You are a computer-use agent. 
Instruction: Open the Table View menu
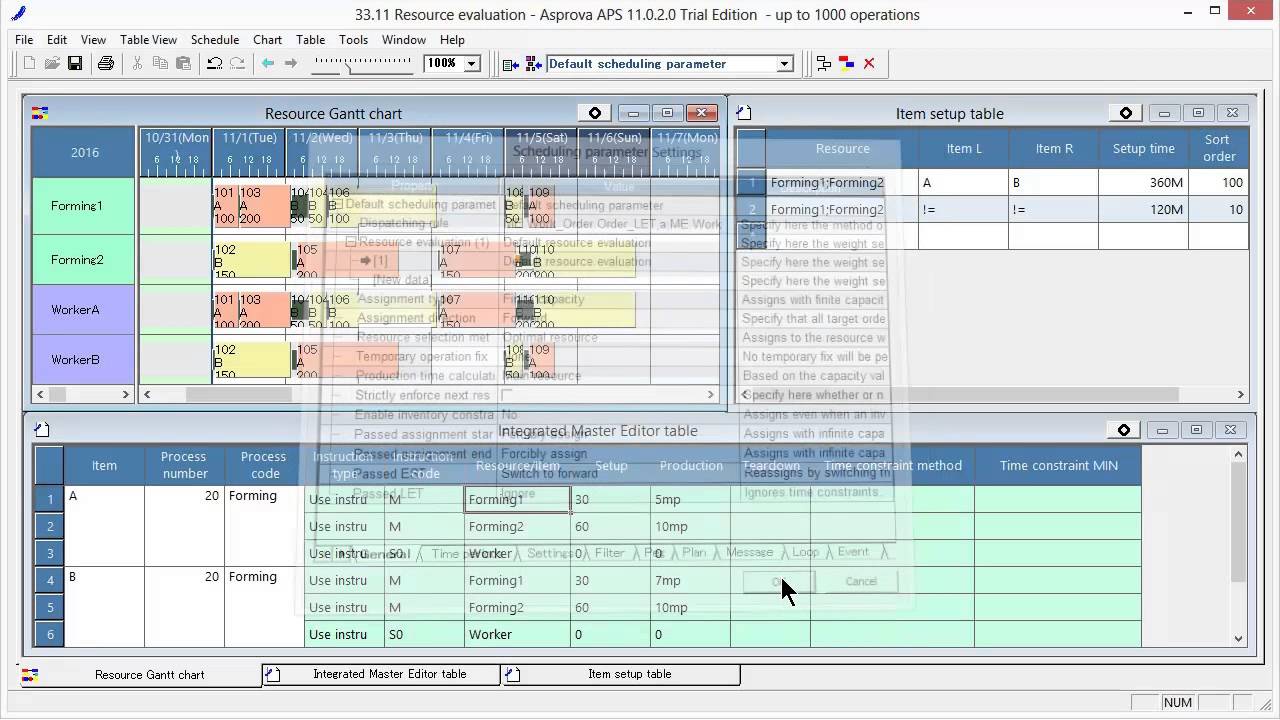coord(148,39)
